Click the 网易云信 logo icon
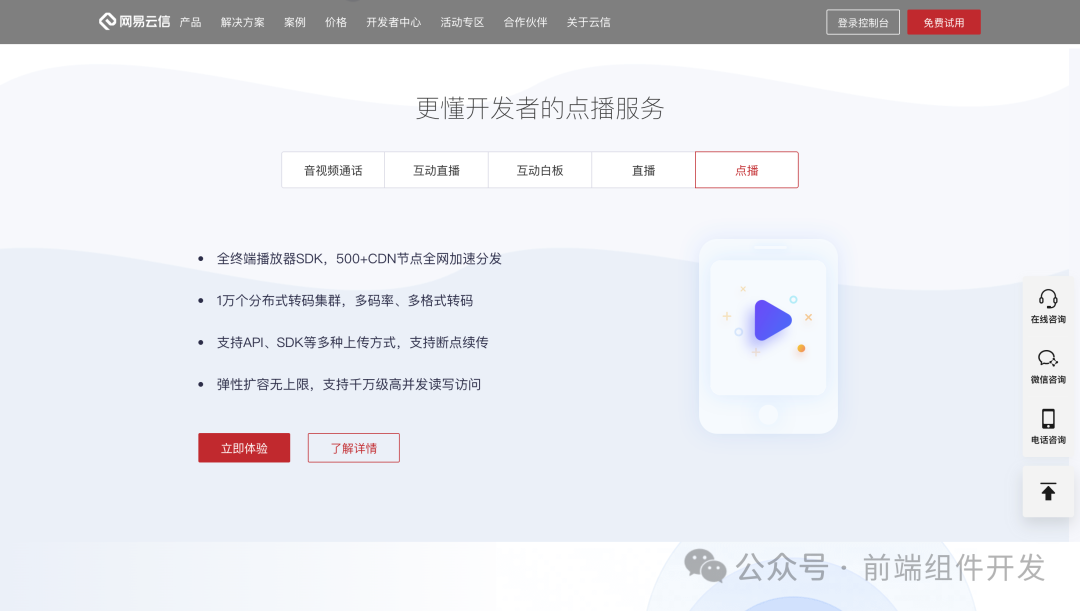 point(106,21)
